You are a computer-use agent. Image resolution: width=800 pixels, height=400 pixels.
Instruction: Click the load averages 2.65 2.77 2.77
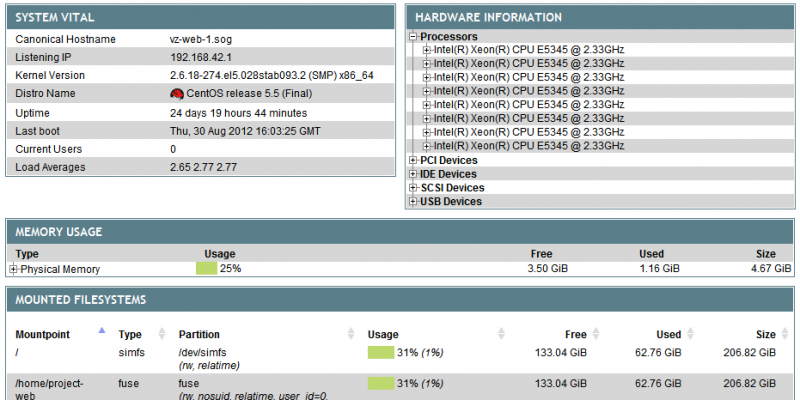[x=203, y=167]
